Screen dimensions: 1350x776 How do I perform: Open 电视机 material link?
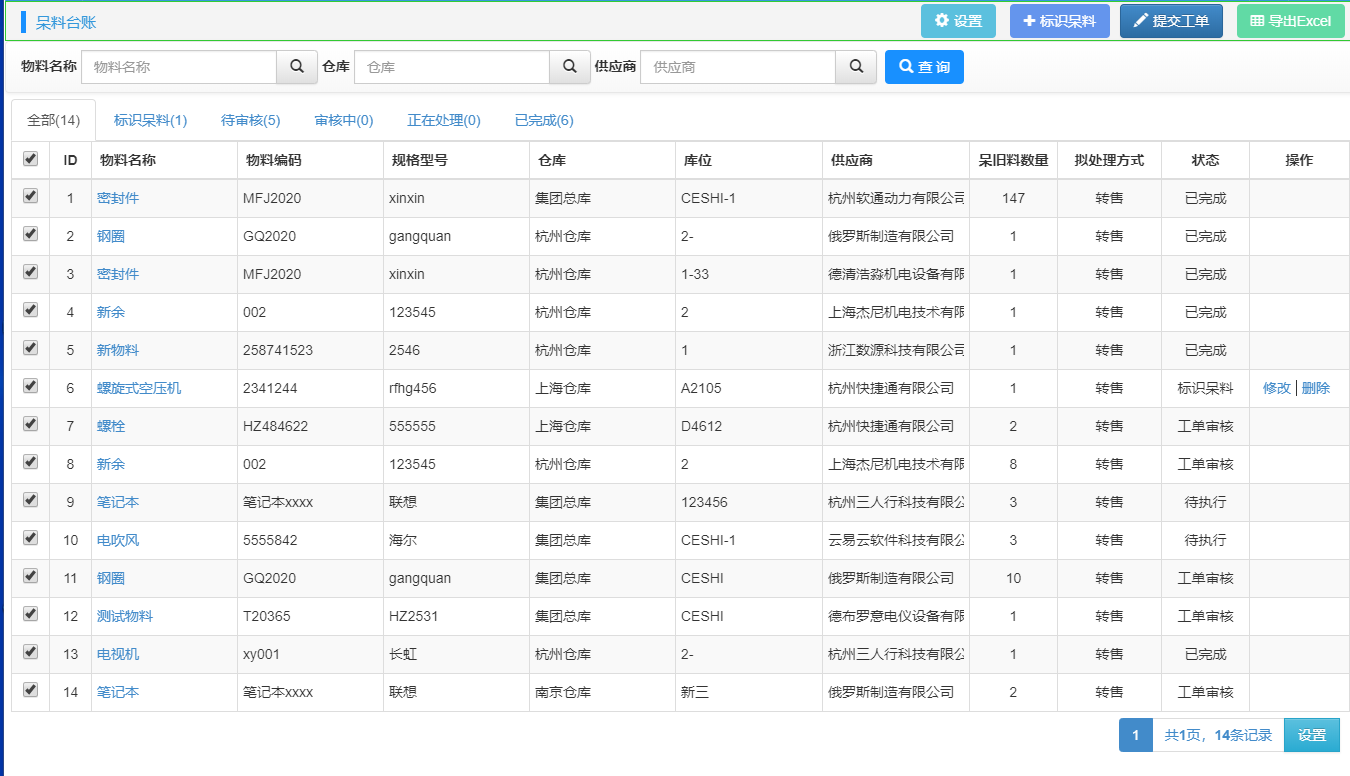(x=118, y=654)
